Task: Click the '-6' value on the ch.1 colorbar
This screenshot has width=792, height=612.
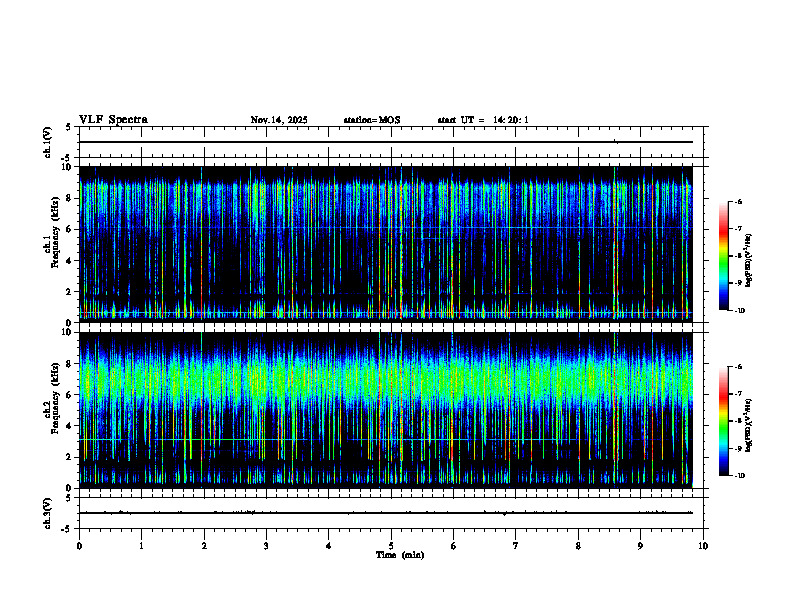Action: pos(737,201)
